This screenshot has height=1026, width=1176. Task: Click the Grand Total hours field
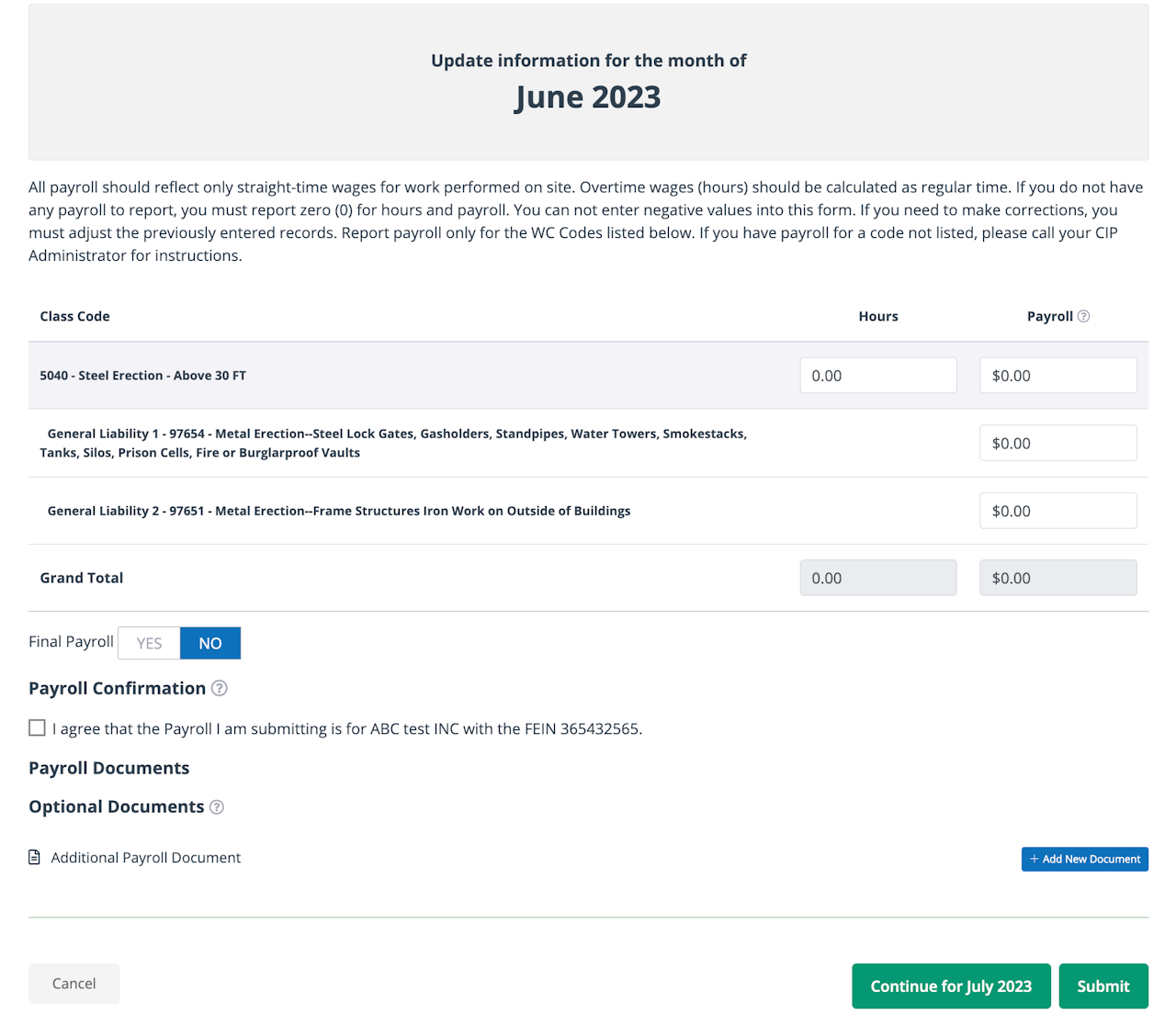(877, 578)
